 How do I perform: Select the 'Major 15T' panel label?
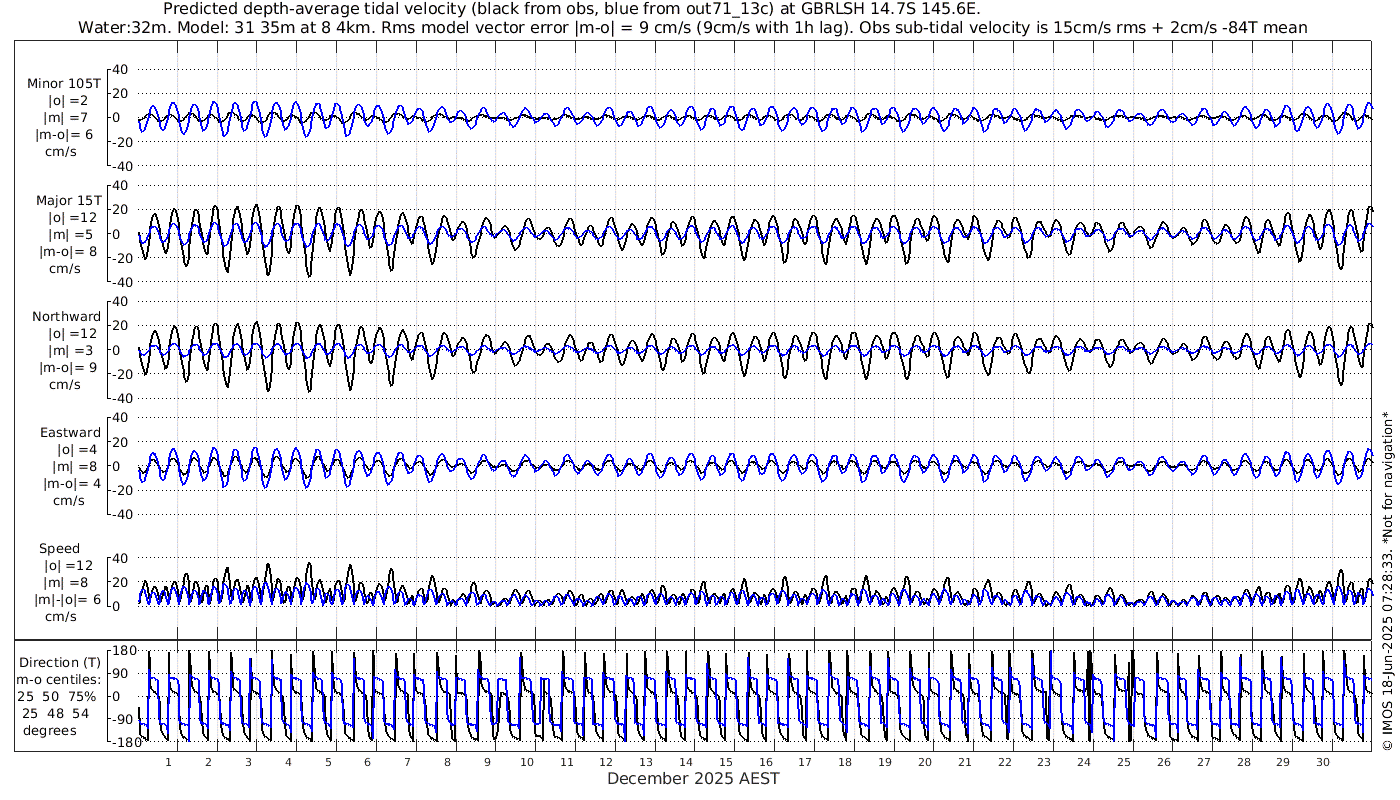pyautogui.click(x=68, y=201)
